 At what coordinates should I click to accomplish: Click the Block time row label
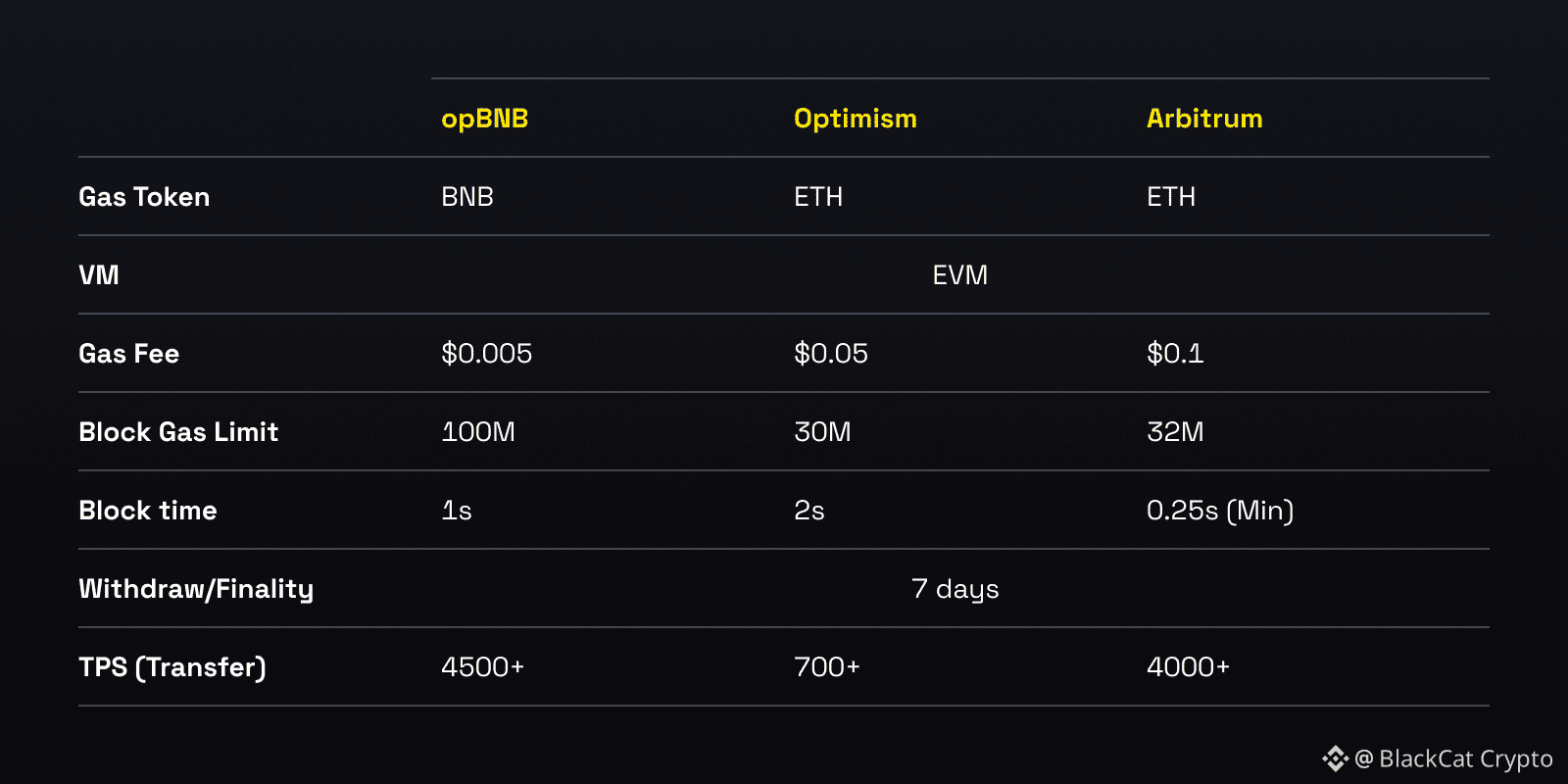(148, 511)
